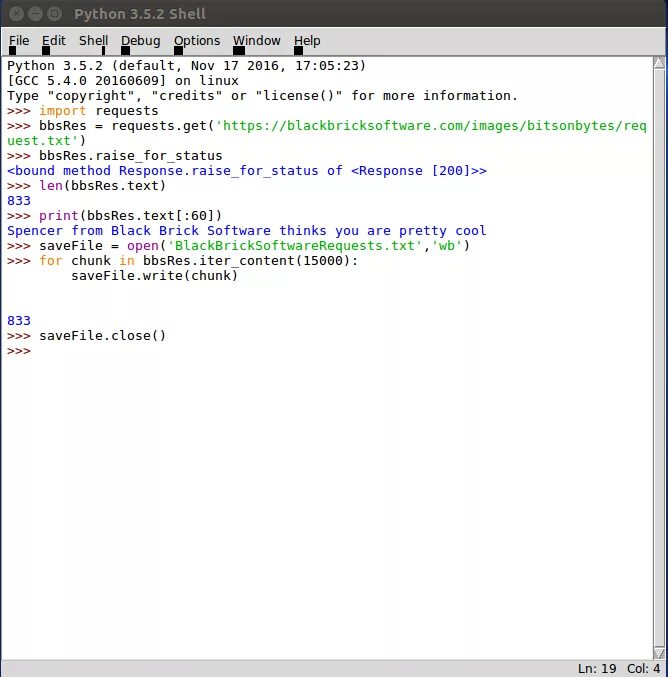Click the vertical scrollbar track
This screenshot has width=668, height=677.
pyautogui.click(x=659, y=358)
